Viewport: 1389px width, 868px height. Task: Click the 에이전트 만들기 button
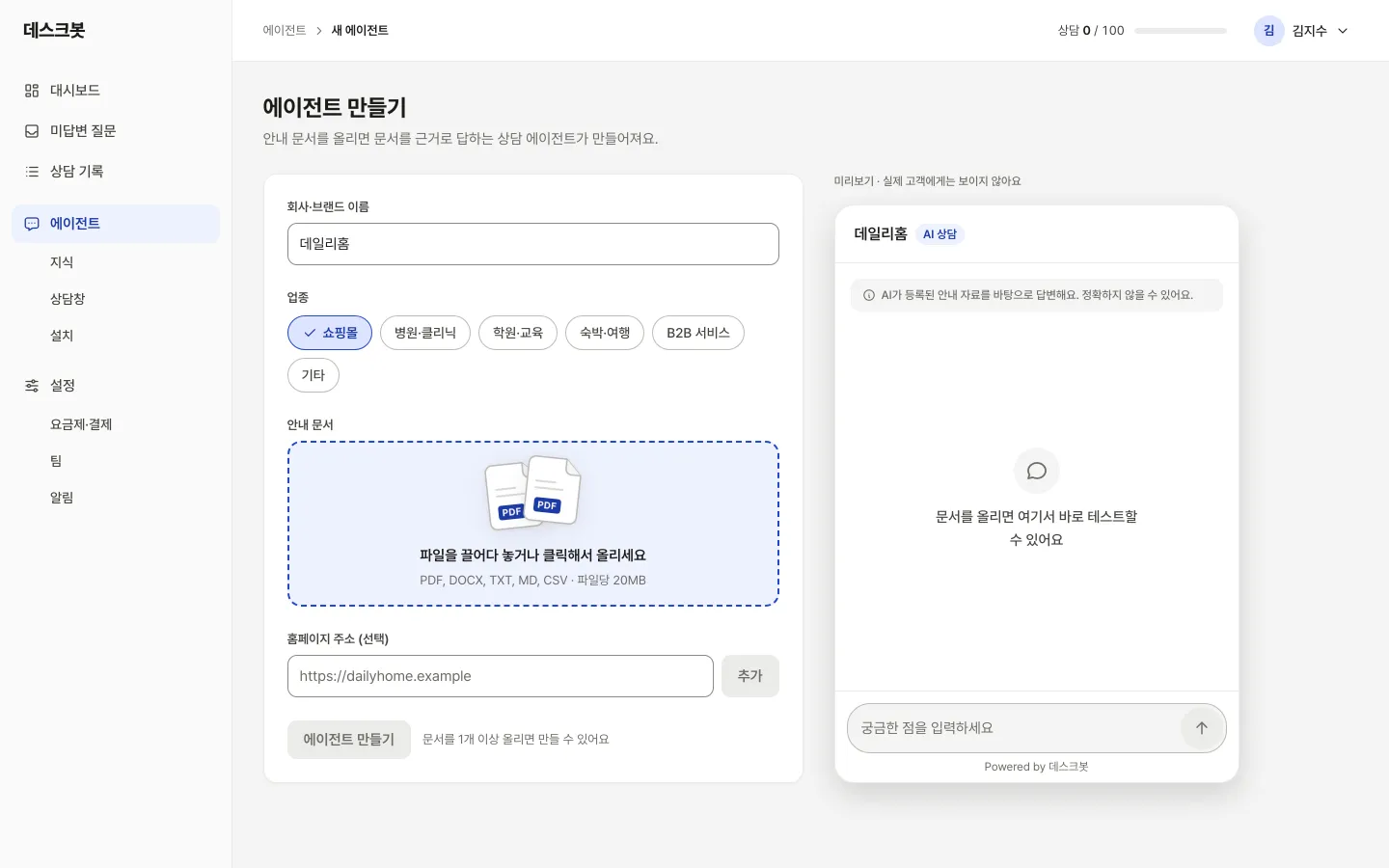(x=349, y=740)
